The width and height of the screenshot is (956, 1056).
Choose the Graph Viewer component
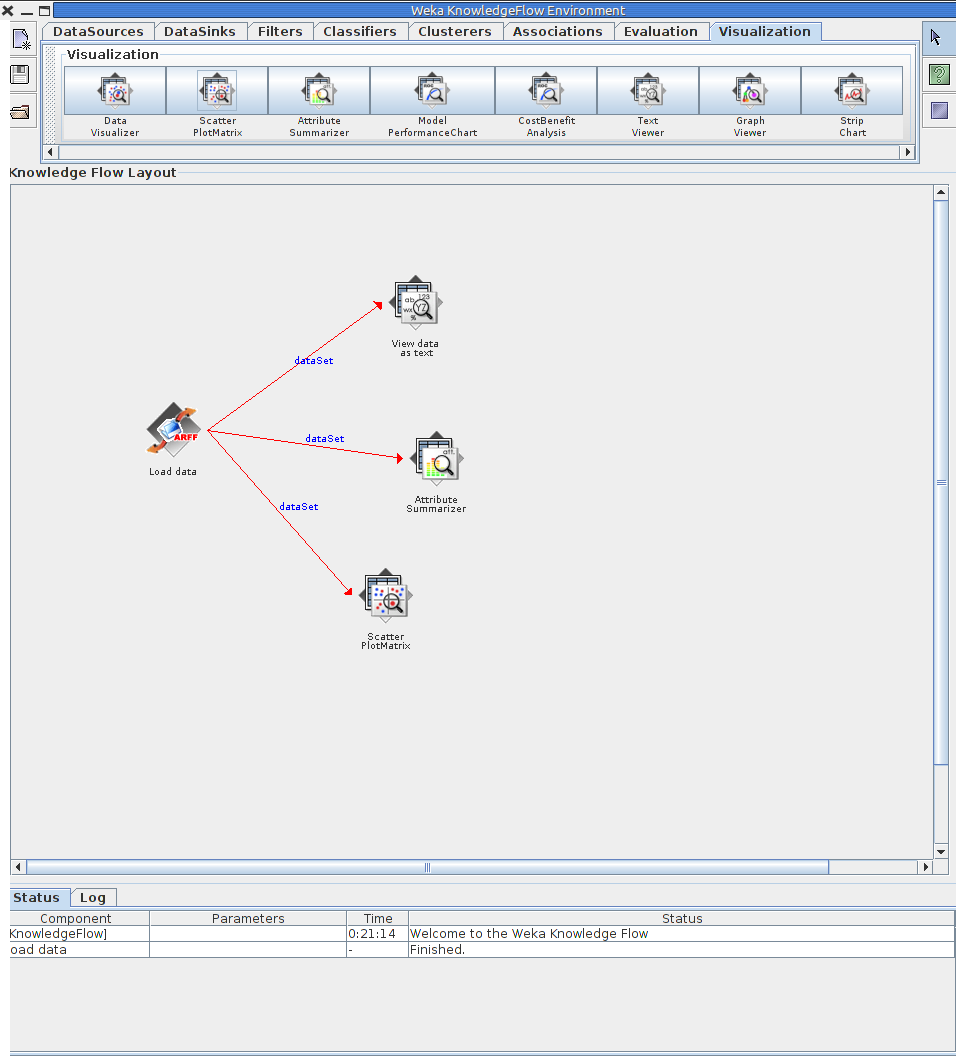coord(750,92)
